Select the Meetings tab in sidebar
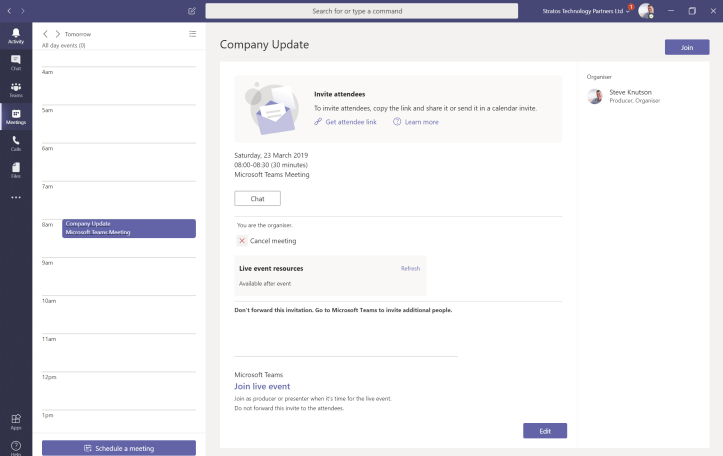The height and width of the screenshot is (456, 723). click(16, 116)
